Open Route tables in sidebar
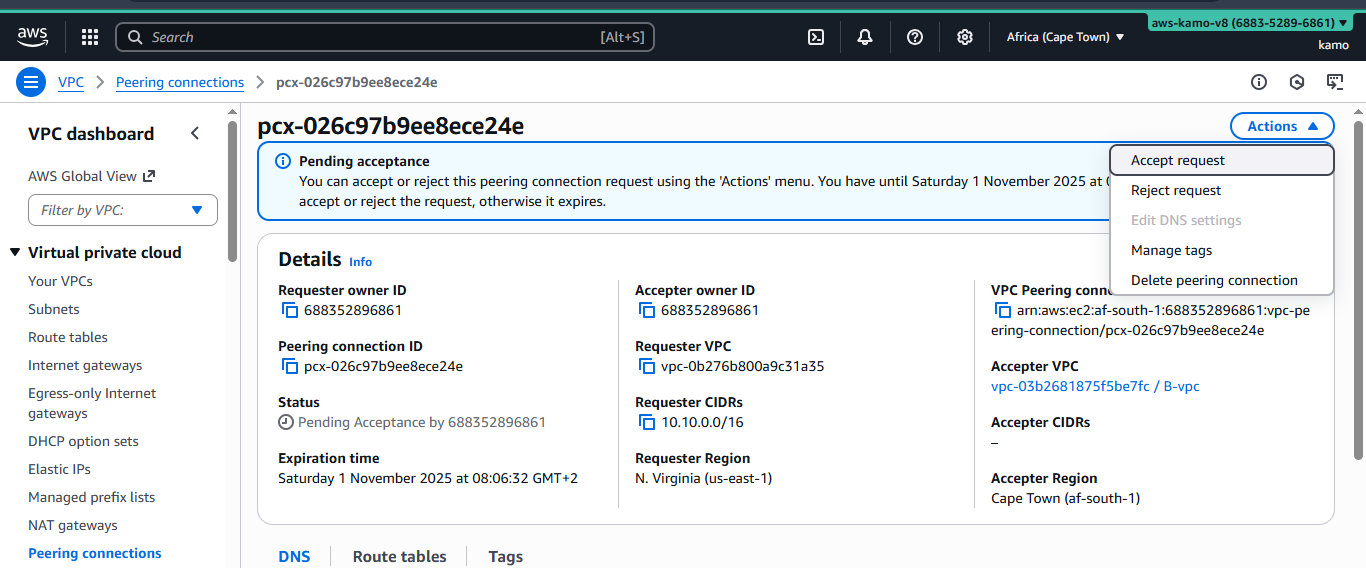 68,337
